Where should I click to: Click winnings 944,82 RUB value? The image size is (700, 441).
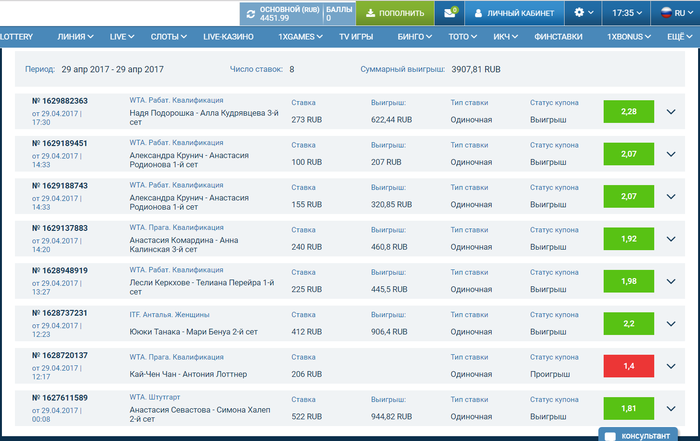coord(392,416)
